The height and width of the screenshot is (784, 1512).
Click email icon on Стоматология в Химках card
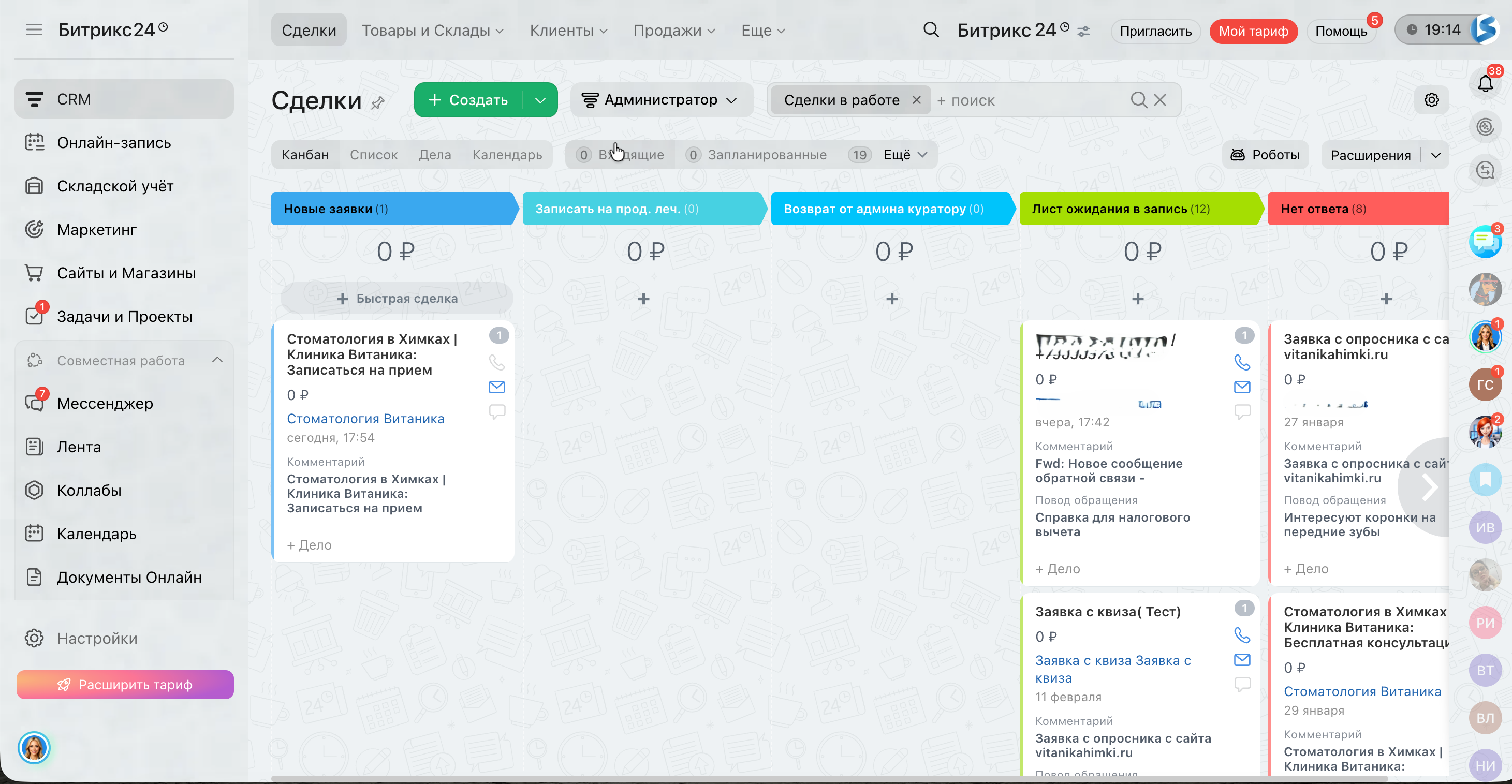coord(496,387)
